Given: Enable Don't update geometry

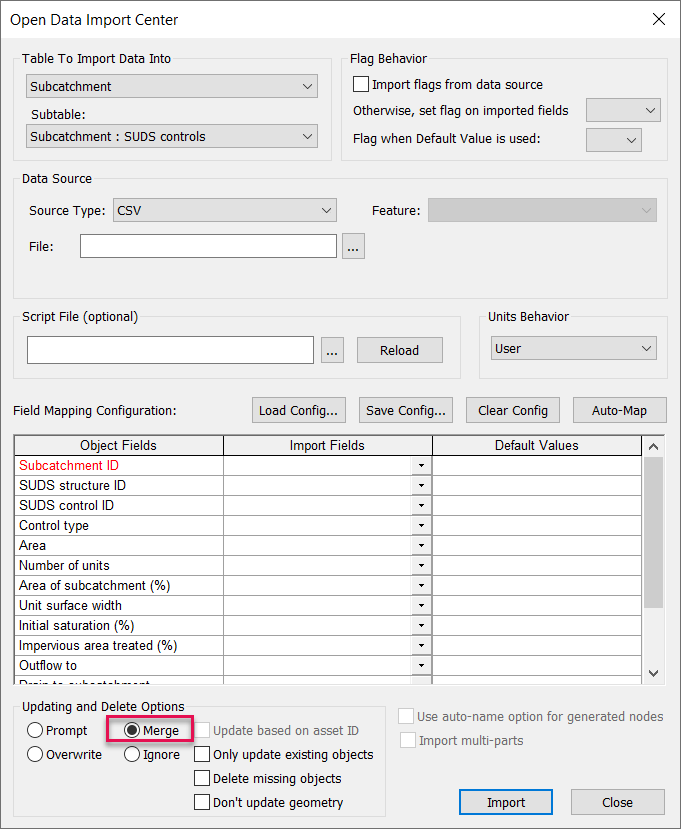Looking at the screenshot, I should [202, 802].
